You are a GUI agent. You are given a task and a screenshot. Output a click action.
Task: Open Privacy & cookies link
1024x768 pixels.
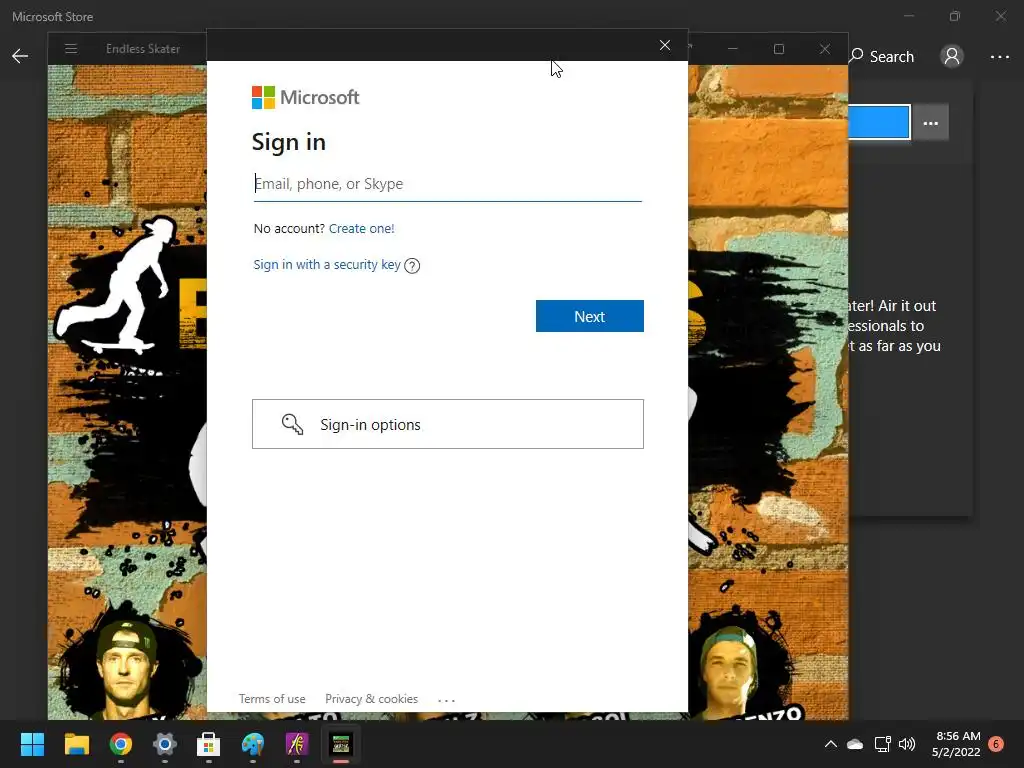click(x=371, y=699)
